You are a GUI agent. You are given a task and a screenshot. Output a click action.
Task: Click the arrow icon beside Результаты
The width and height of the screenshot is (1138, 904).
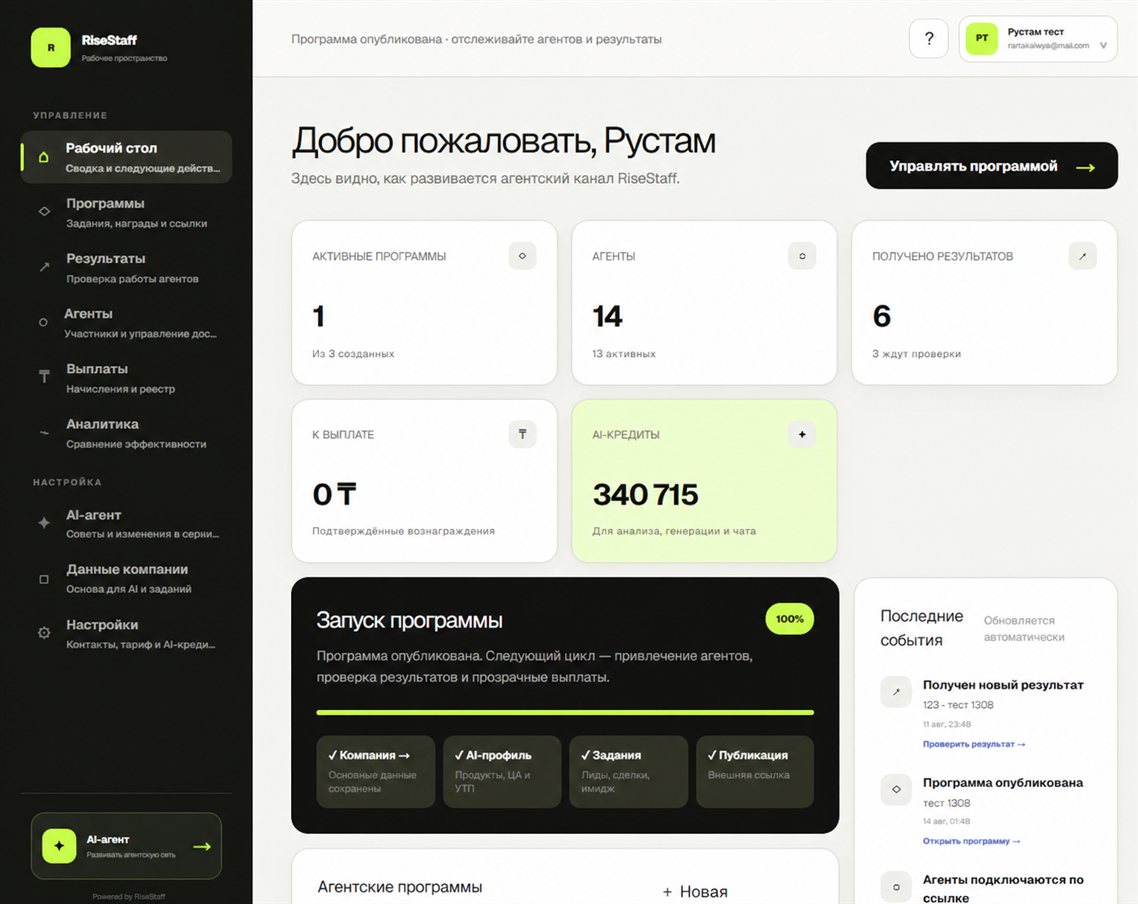tap(44, 266)
